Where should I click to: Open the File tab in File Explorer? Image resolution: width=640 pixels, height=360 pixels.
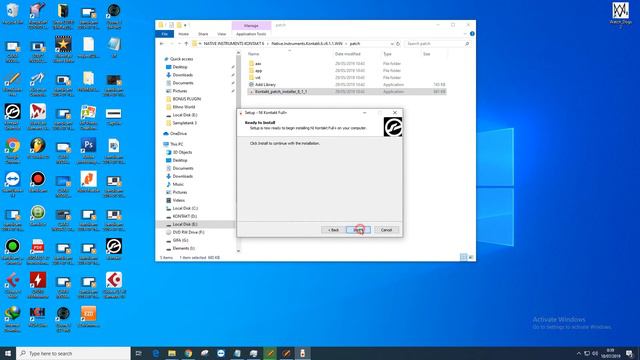tap(164, 34)
